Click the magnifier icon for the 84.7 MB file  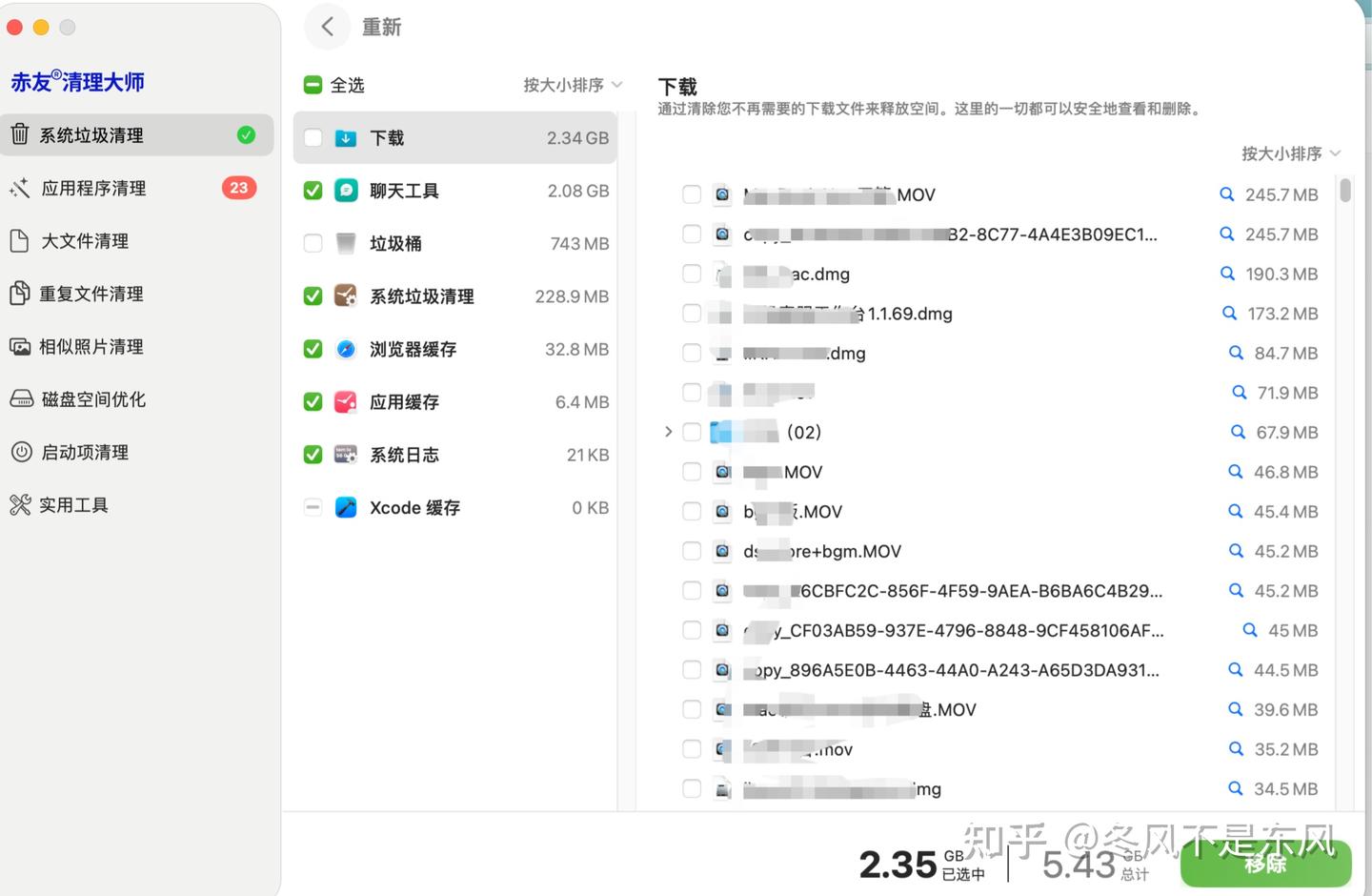coord(1236,353)
